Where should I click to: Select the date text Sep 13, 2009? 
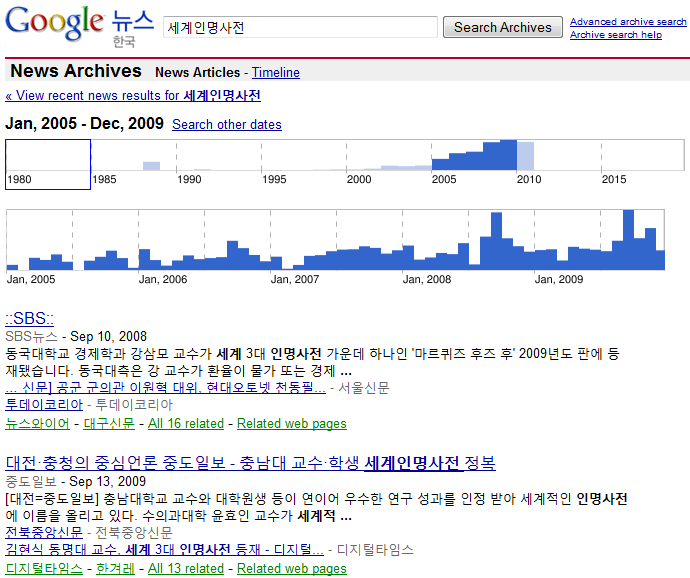tap(107, 481)
